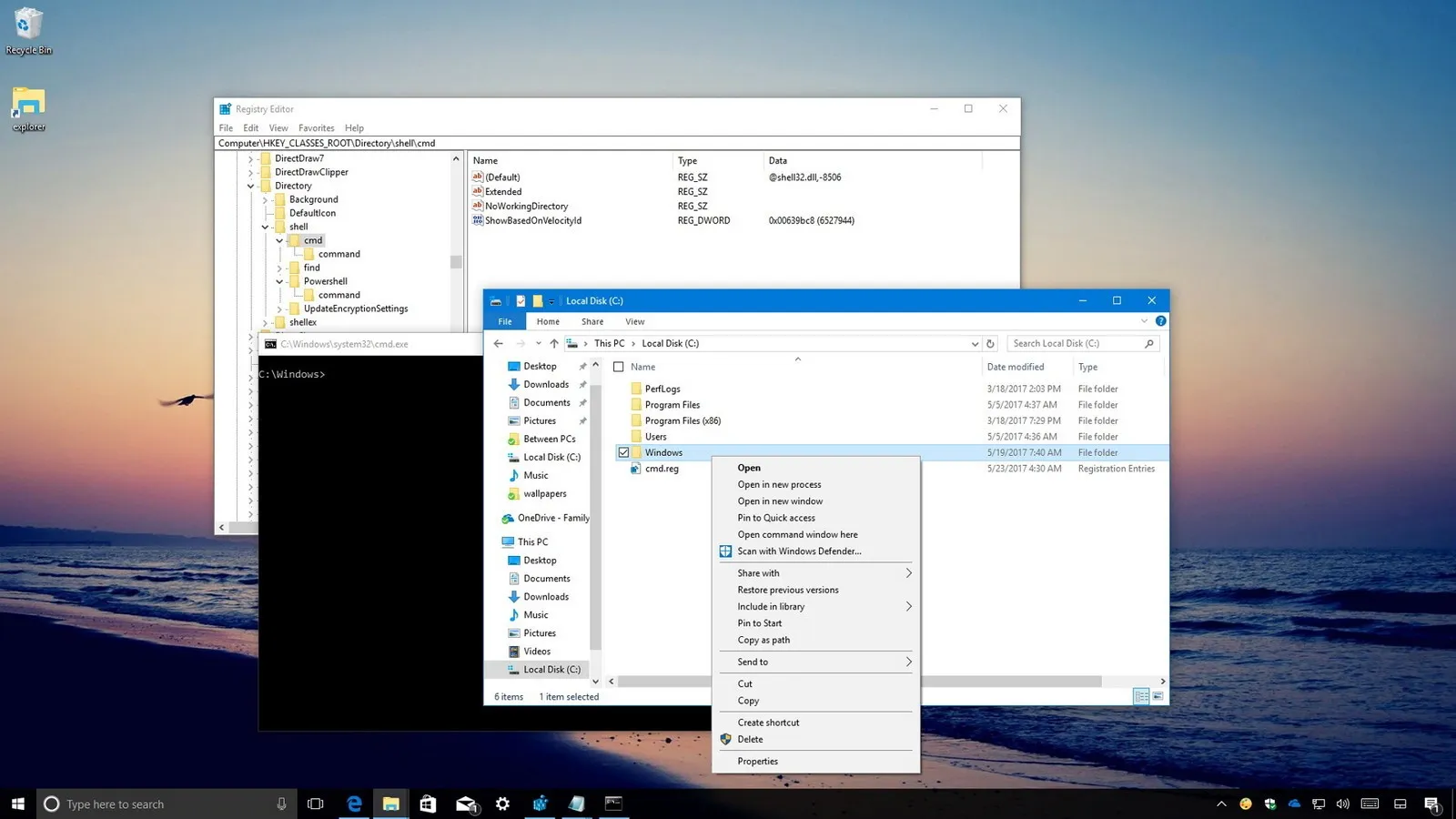Viewport: 1456px width, 819px height.
Task: Switch to Registry Editor taskbar icon
Action: [x=540, y=804]
